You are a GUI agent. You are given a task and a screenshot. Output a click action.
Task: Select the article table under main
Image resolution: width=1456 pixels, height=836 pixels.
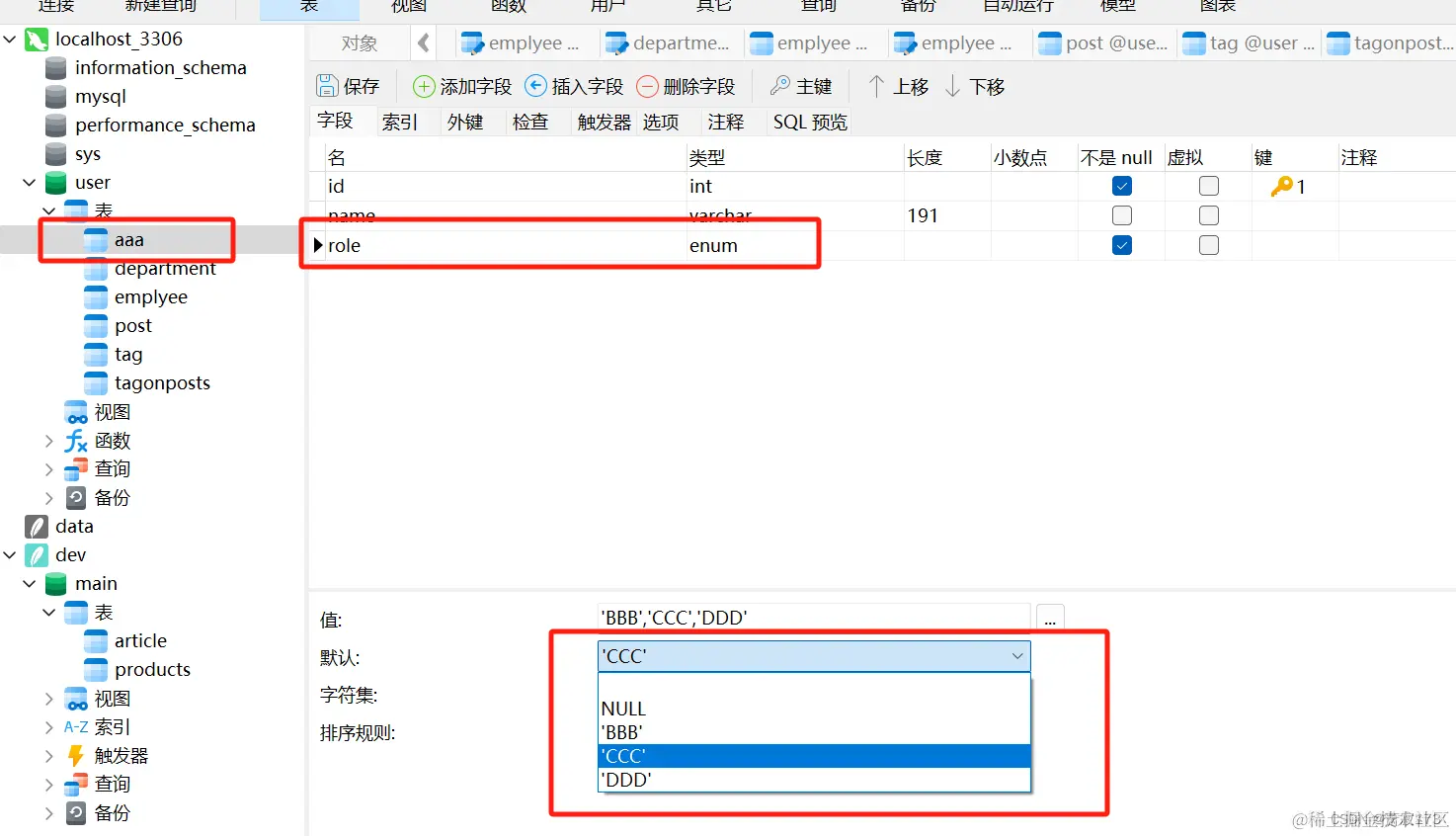coord(140,641)
